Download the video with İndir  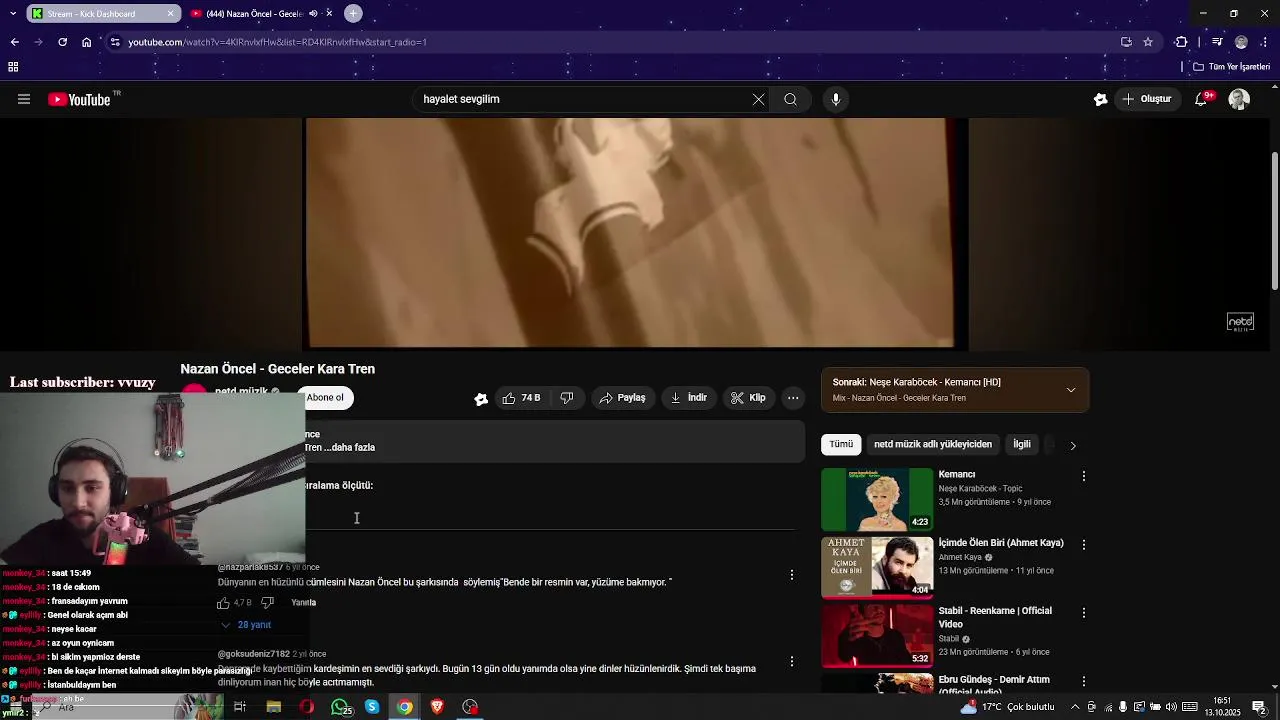pos(689,398)
